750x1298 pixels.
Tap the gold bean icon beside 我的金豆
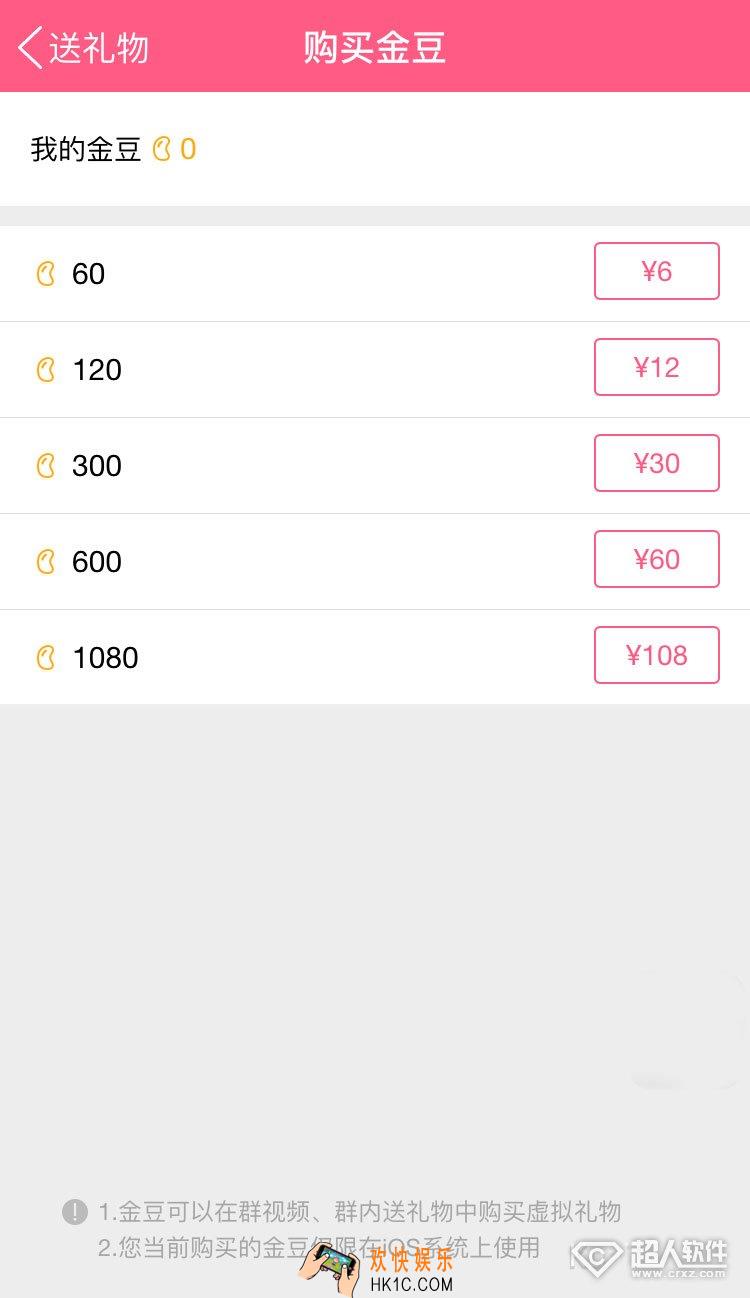[x=162, y=150]
